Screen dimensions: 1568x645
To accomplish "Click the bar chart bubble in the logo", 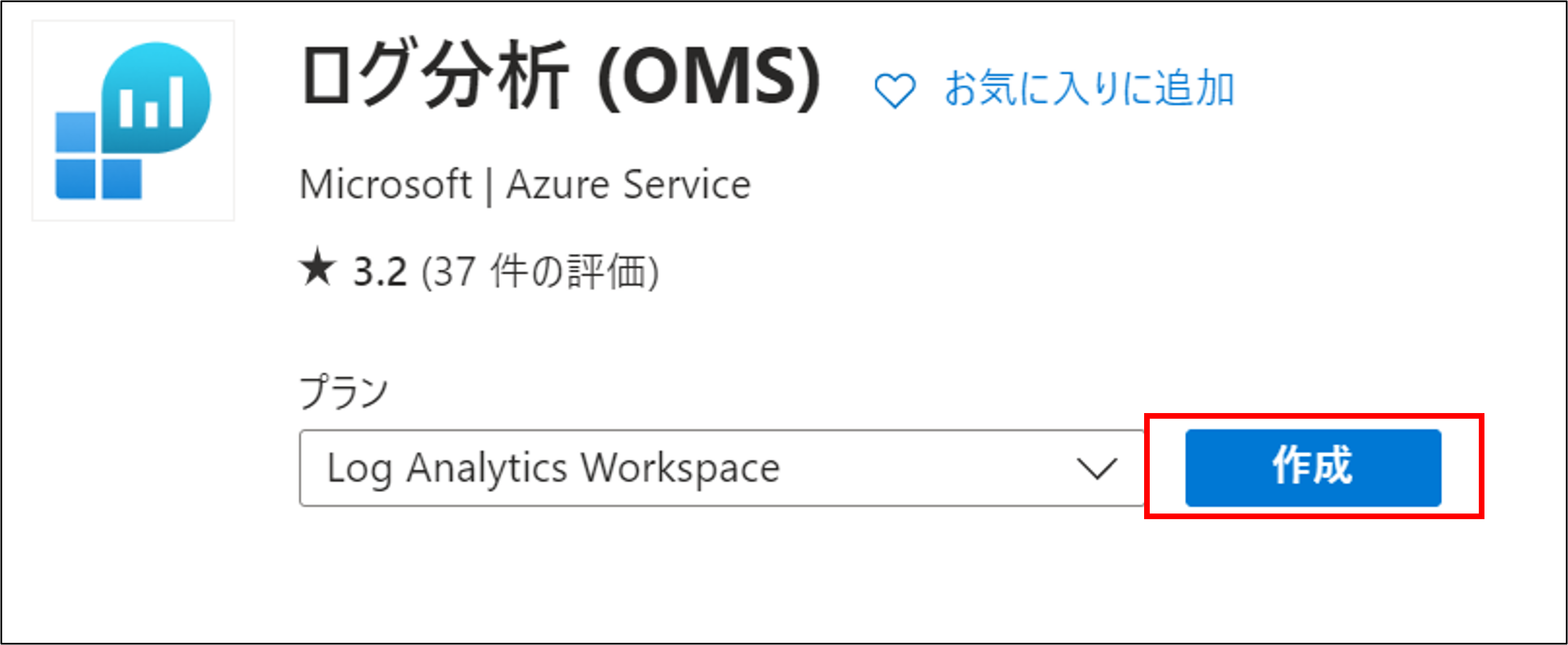I will 157,98.
